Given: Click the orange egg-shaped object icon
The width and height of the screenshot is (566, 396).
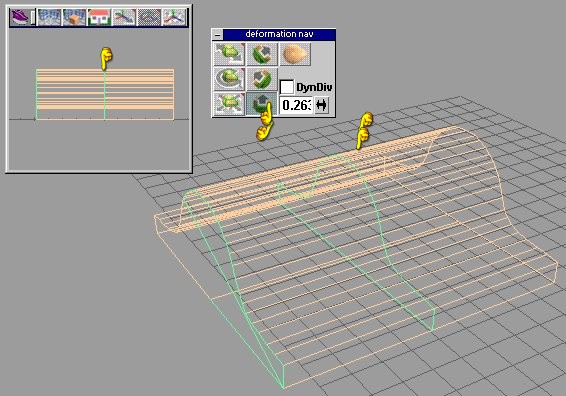Looking at the screenshot, I should click(295, 54).
